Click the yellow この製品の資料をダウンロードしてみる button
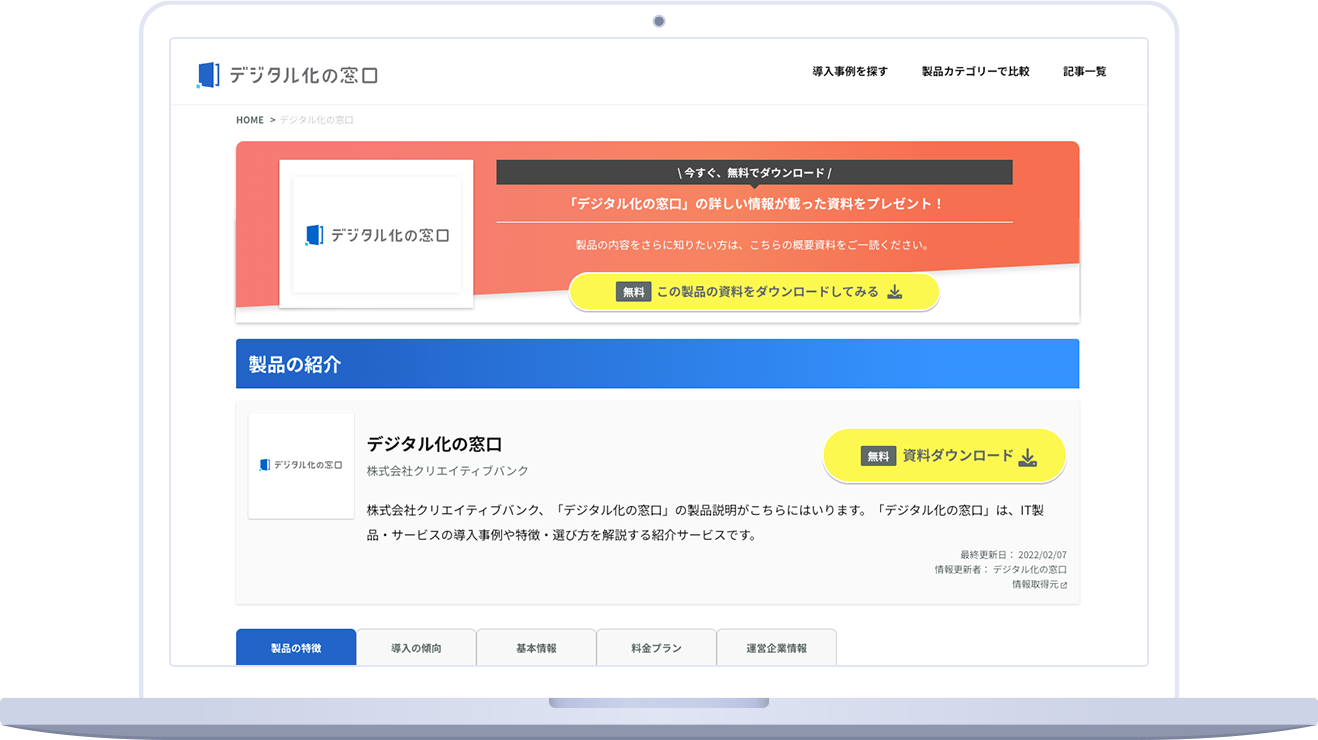This screenshot has height=740, width=1318. [754, 292]
